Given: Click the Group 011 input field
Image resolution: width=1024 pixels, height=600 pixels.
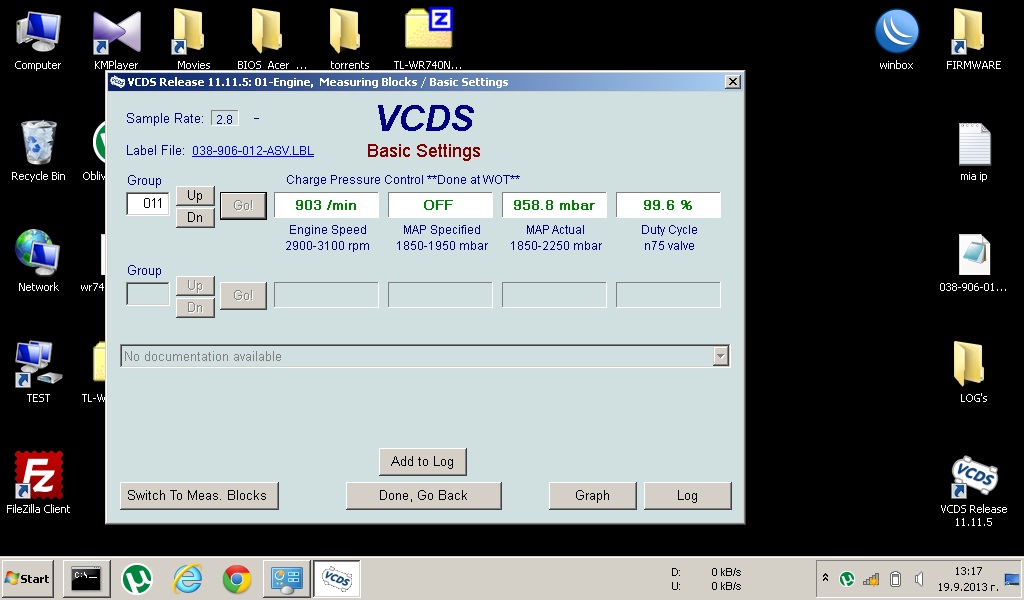Looking at the screenshot, I should (x=148, y=204).
